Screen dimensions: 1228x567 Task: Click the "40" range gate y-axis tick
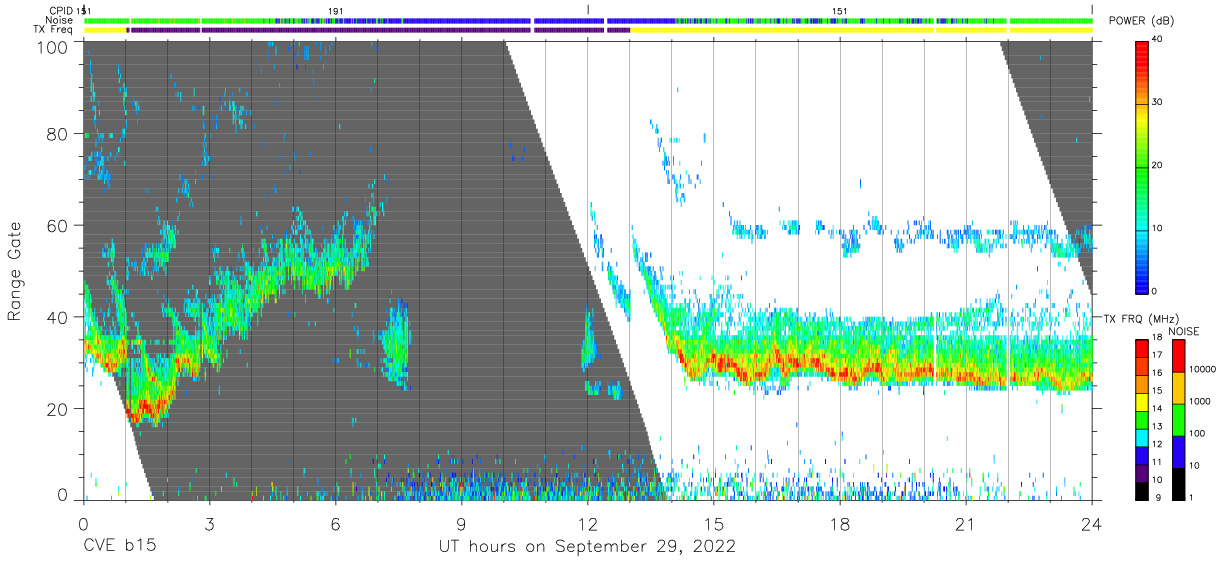(x=56, y=318)
